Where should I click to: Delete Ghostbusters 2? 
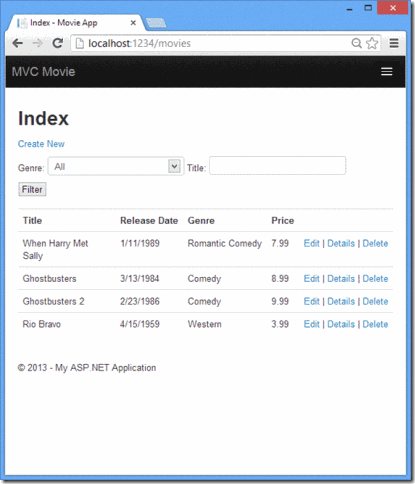click(x=375, y=301)
